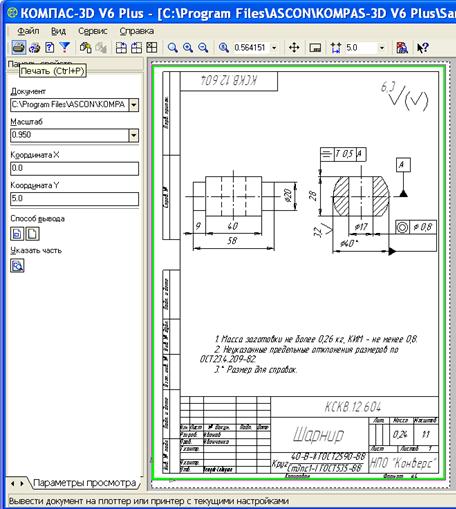Click the zoom value field 0.564151
Viewport: 456px width, 509px height.
250,48
